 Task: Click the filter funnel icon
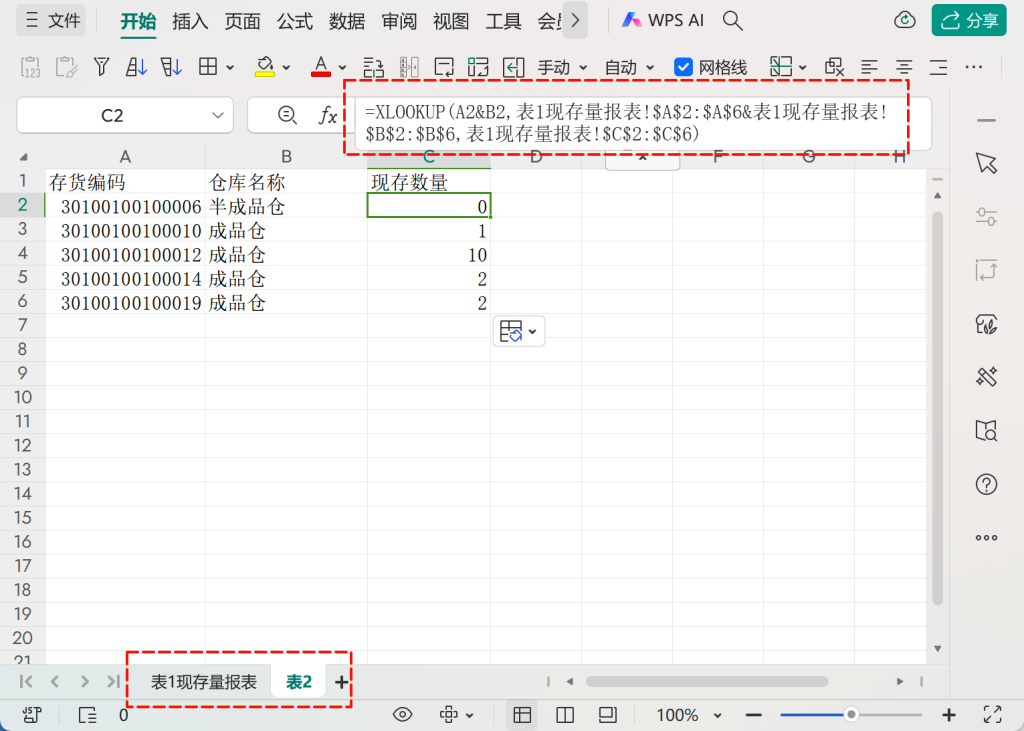[x=101, y=67]
